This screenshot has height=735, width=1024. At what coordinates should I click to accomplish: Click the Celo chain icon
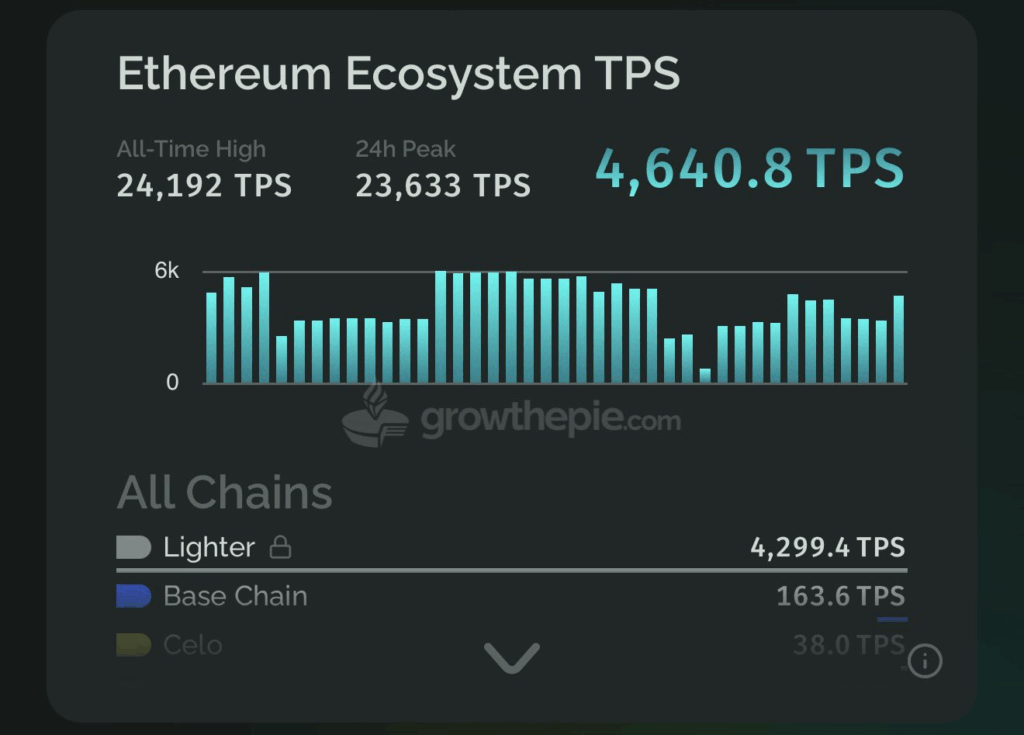[x=134, y=644]
